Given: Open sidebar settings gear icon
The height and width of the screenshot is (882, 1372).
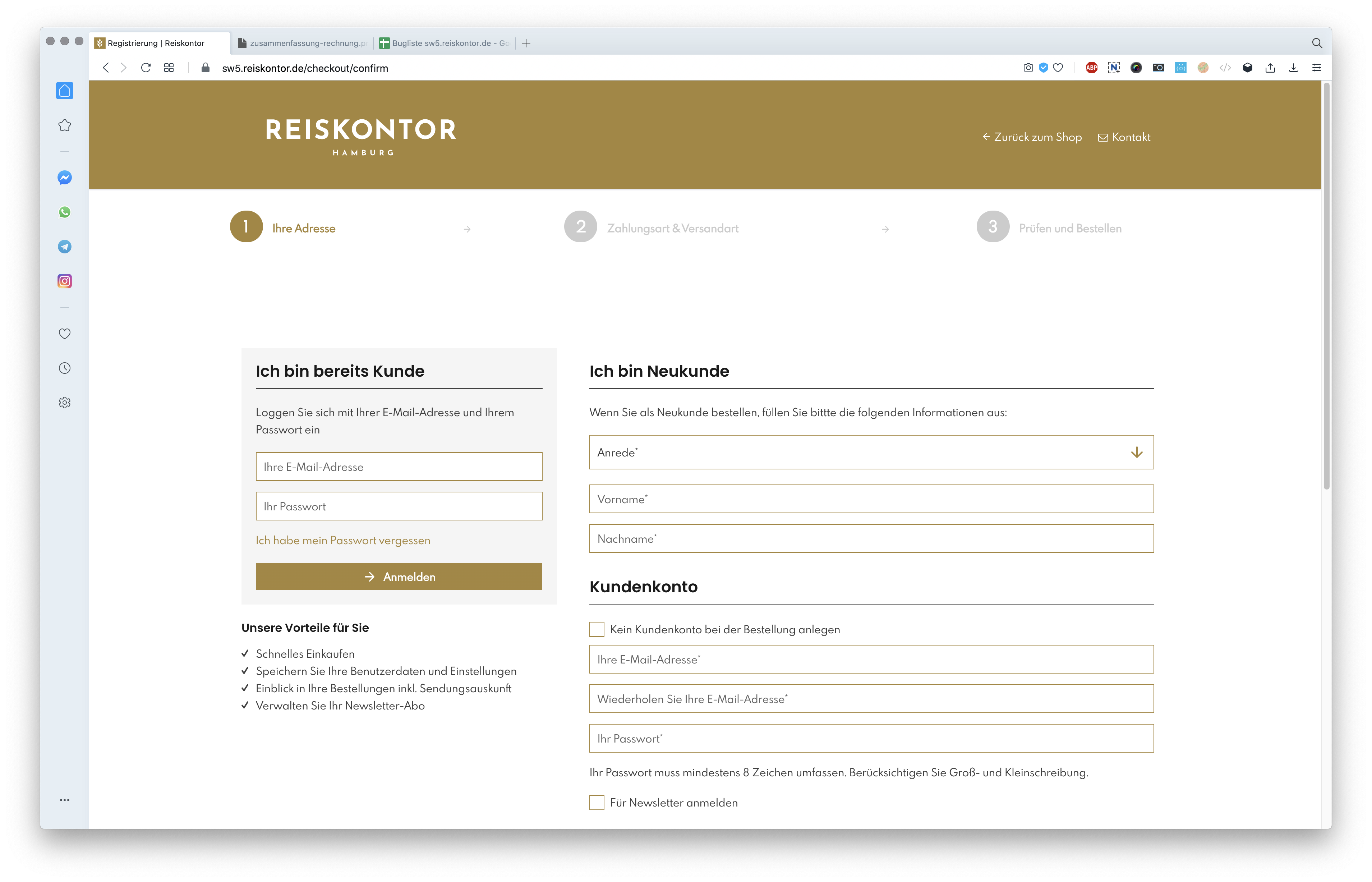Looking at the screenshot, I should coord(65,403).
